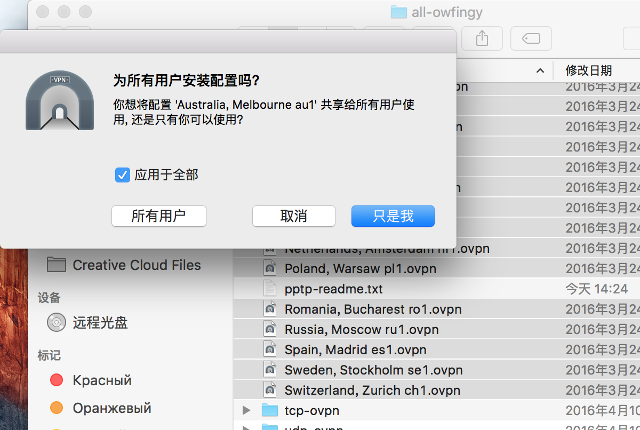Image resolution: width=640 pixels, height=430 pixels.
Task: Click the 2016年4月10 date of tcp-ovpn
Action: [602, 410]
